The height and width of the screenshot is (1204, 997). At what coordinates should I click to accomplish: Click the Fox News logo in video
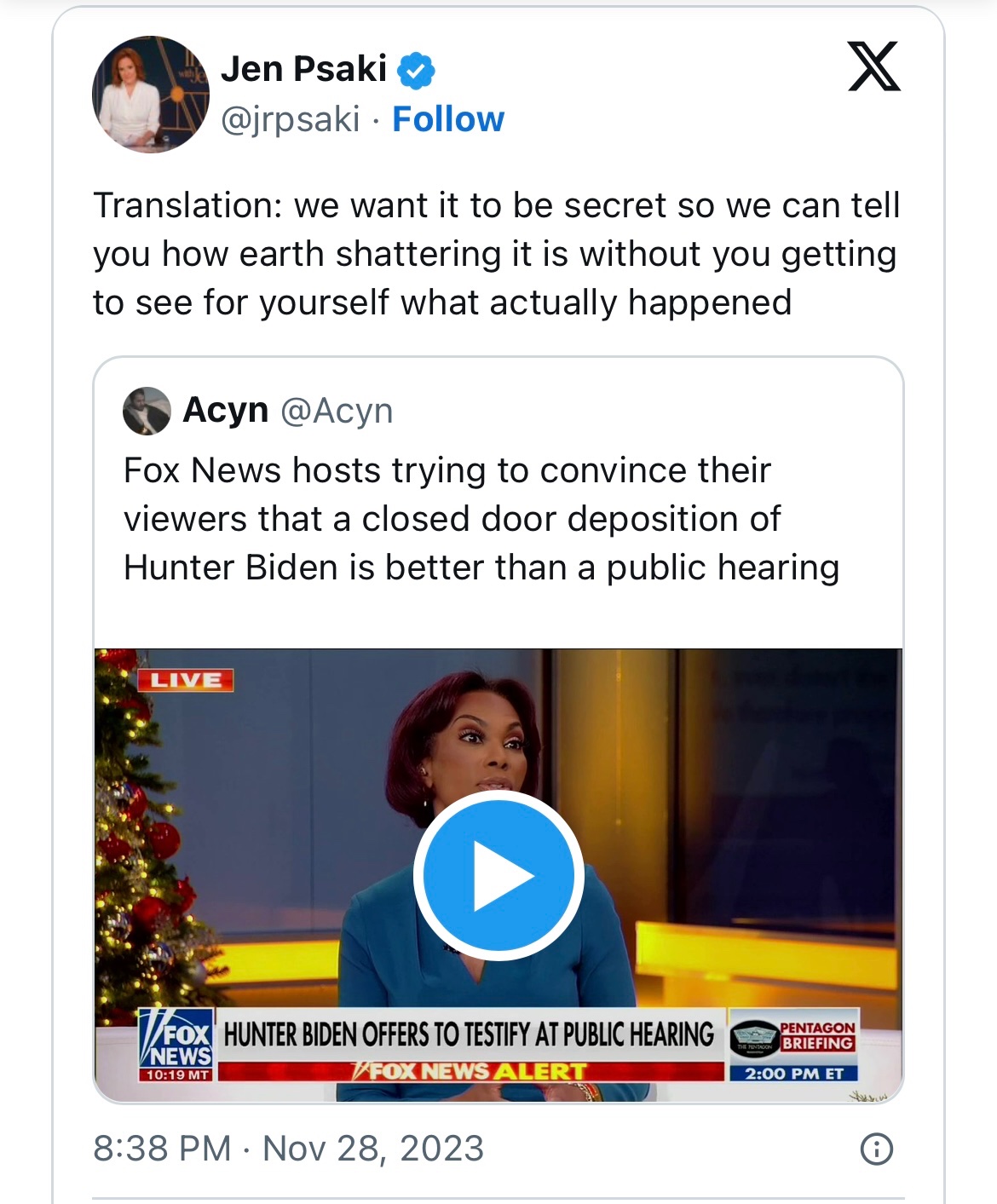pyautogui.click(x=176, y=1043)
